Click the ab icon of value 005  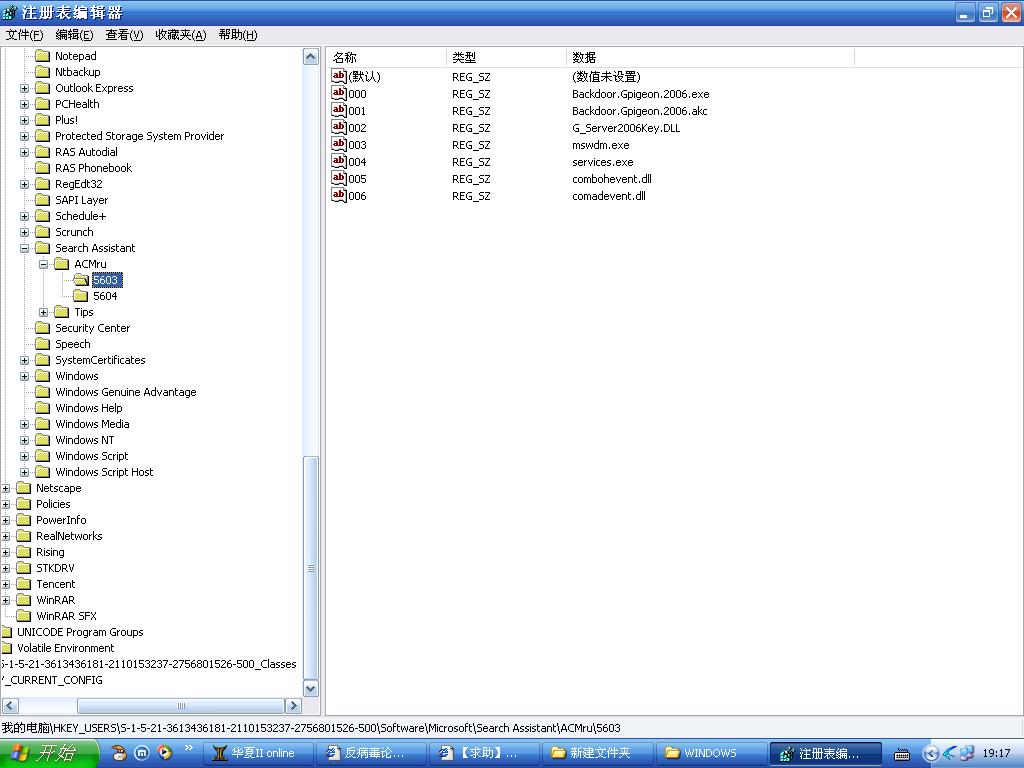point(338,178)
